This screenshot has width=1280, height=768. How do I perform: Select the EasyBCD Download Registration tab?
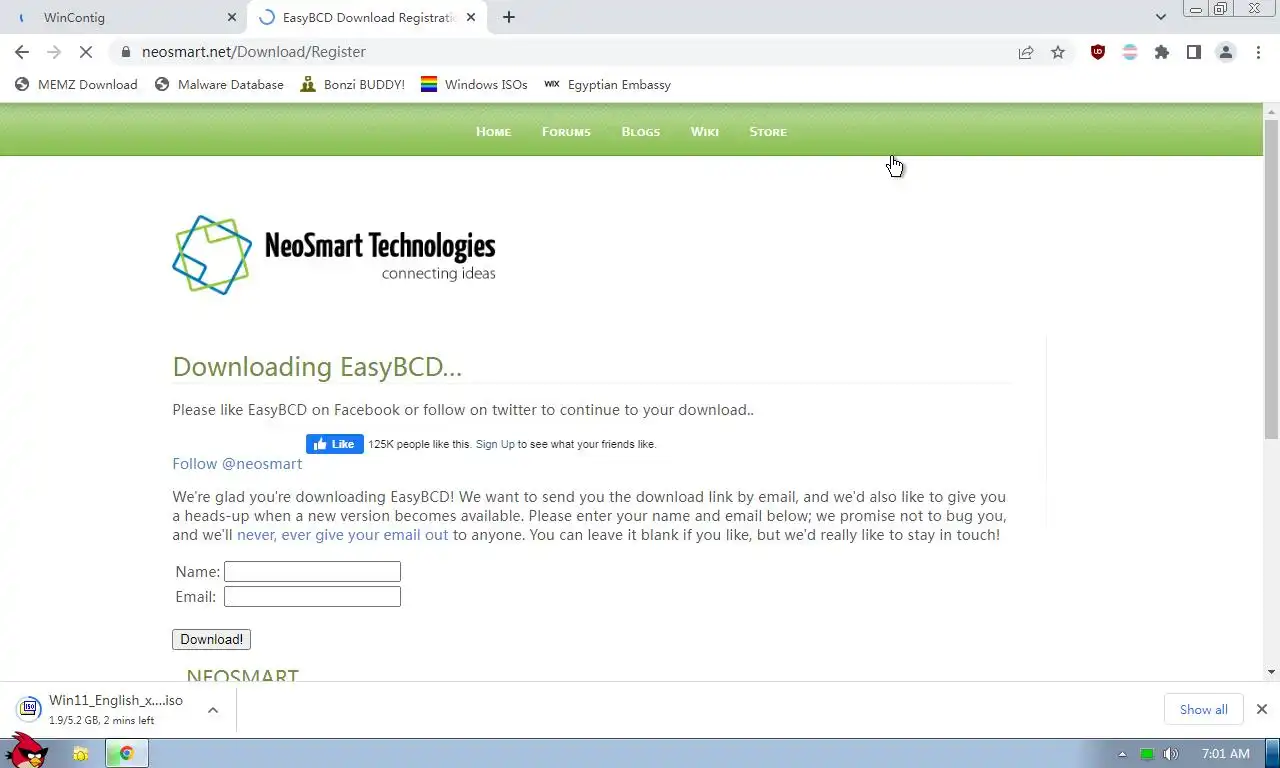tap(367, 17)
